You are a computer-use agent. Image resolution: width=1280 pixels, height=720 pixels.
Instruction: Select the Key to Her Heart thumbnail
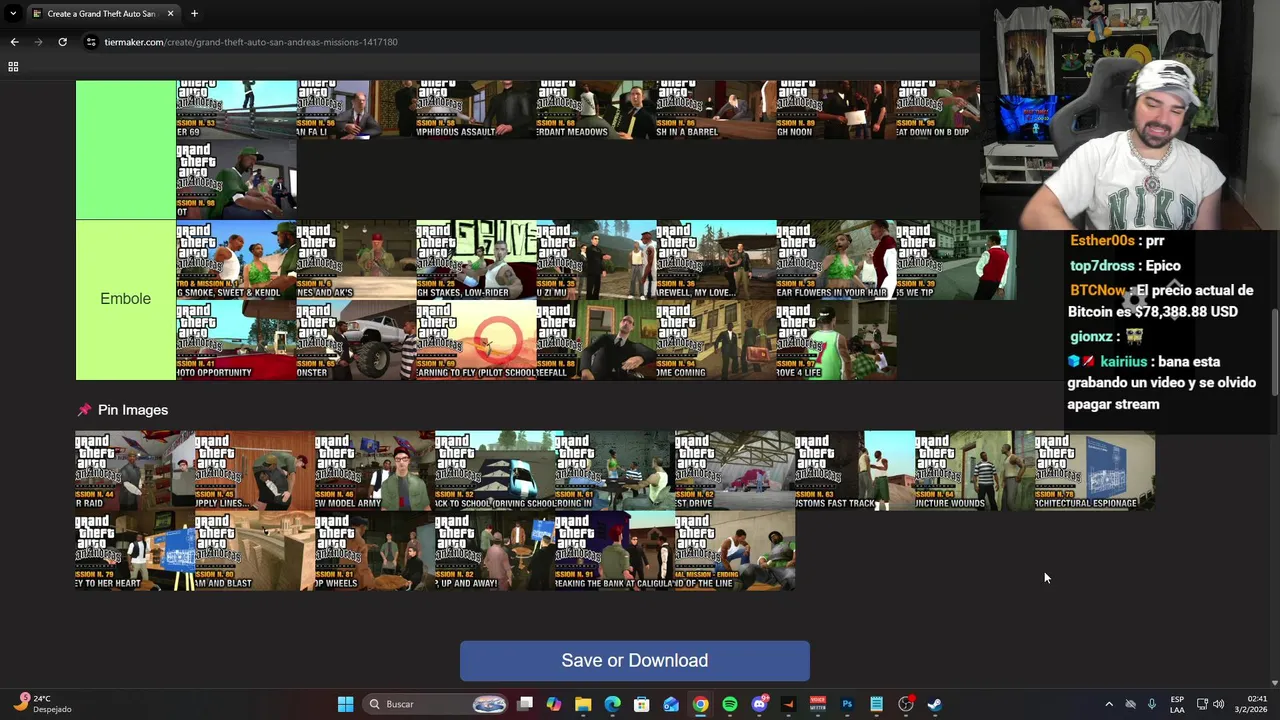click(x=135, y=550)
